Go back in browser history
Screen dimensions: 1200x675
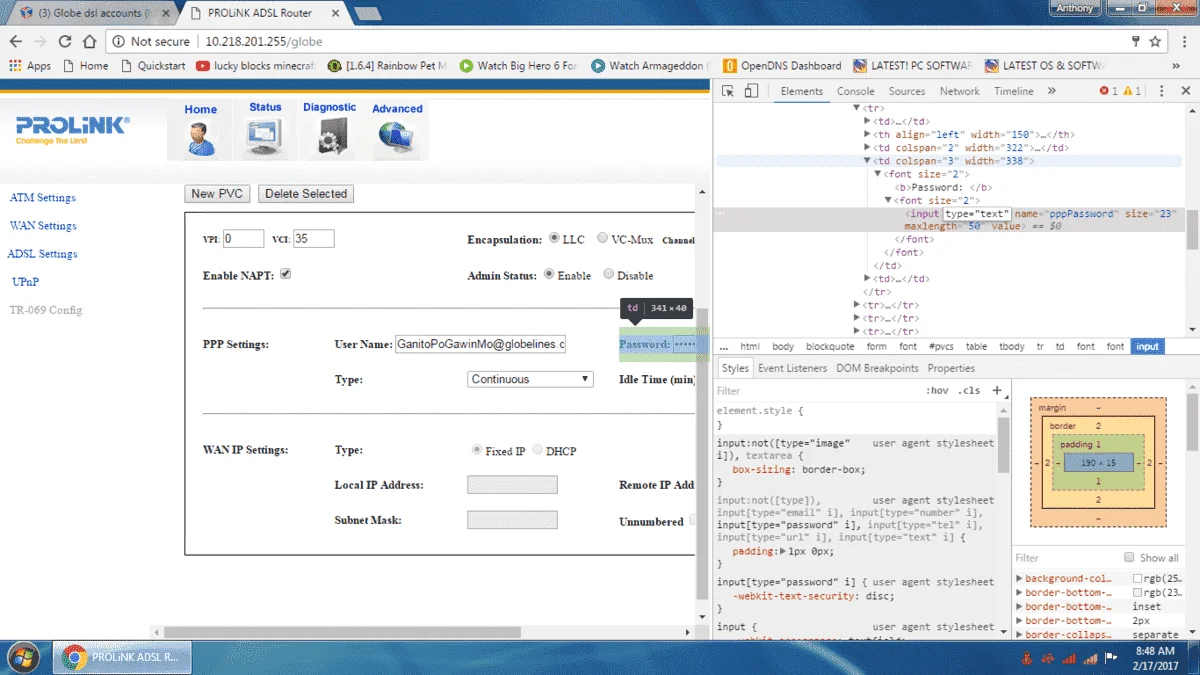[x=15, y=41]
